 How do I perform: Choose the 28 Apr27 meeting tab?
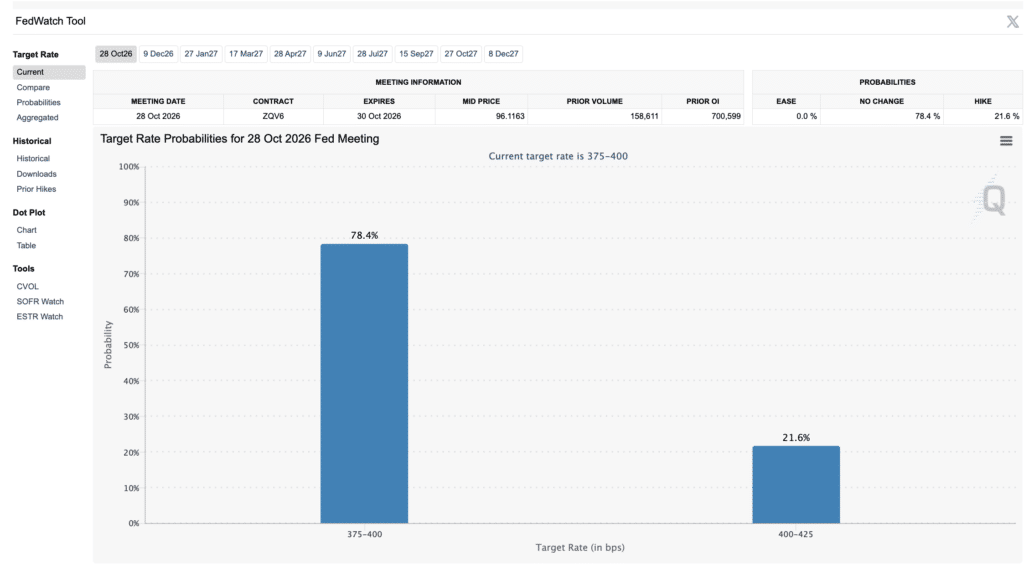click(x=290, y=54)
